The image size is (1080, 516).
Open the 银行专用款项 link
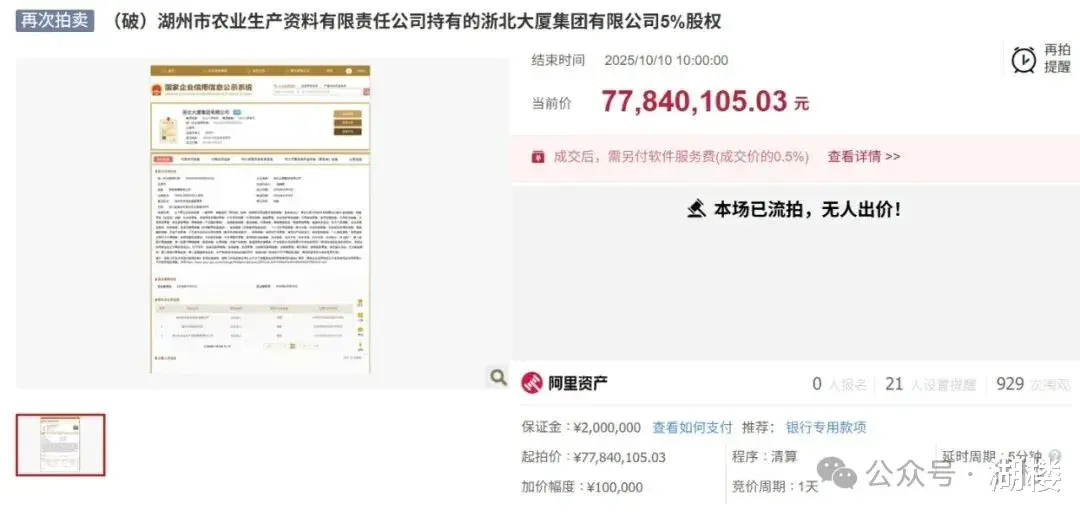[x=826, y=428]
